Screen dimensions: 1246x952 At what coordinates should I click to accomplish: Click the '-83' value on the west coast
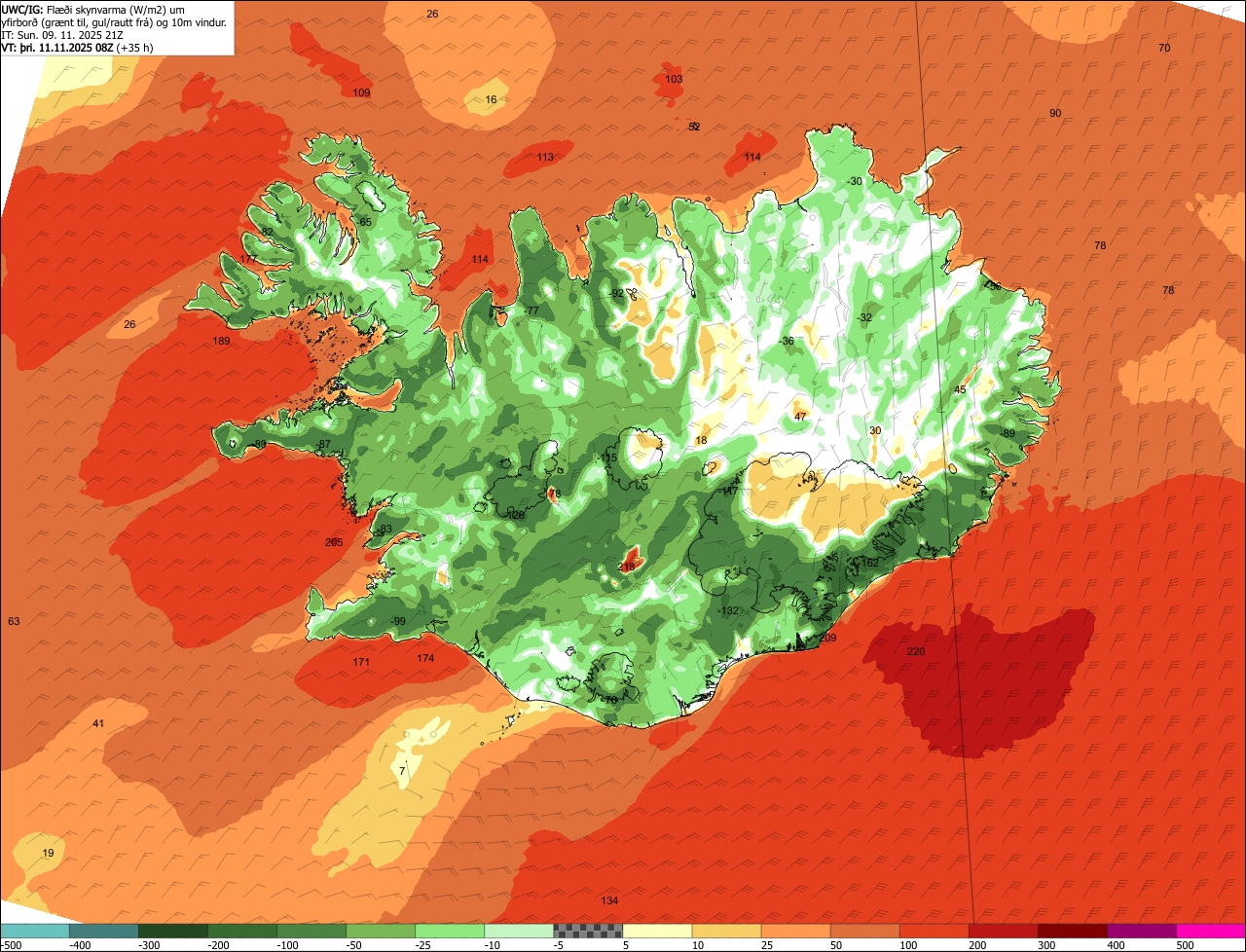point(385,530)
